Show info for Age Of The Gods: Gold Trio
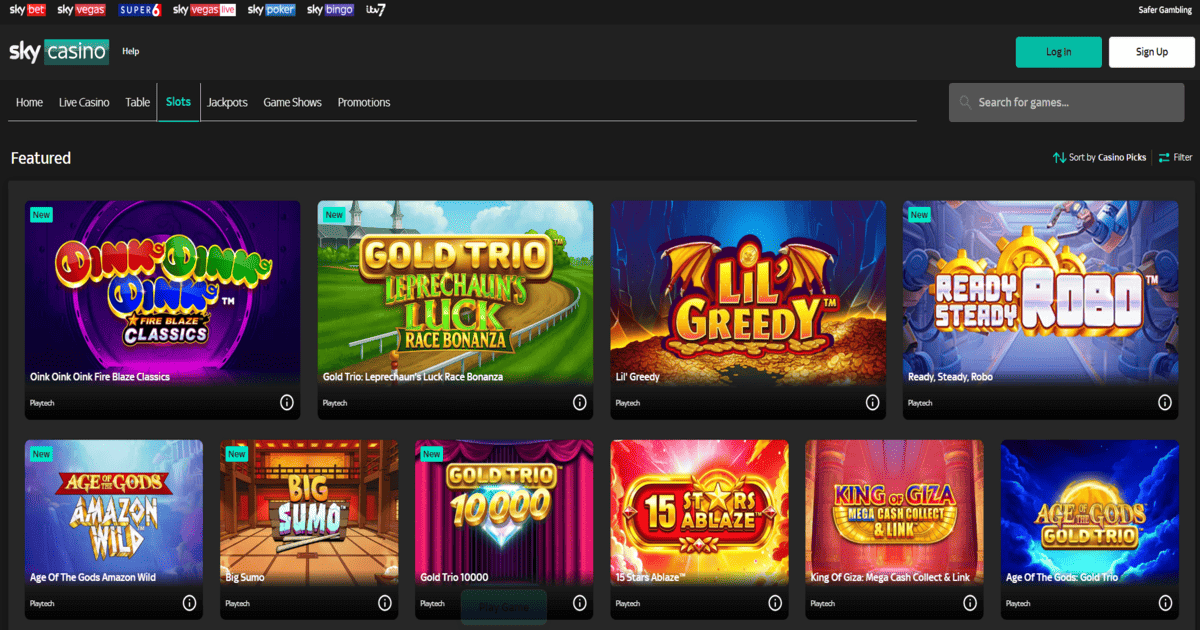This screenshot has width=1200, height=630. click(x=1165, y=603)
